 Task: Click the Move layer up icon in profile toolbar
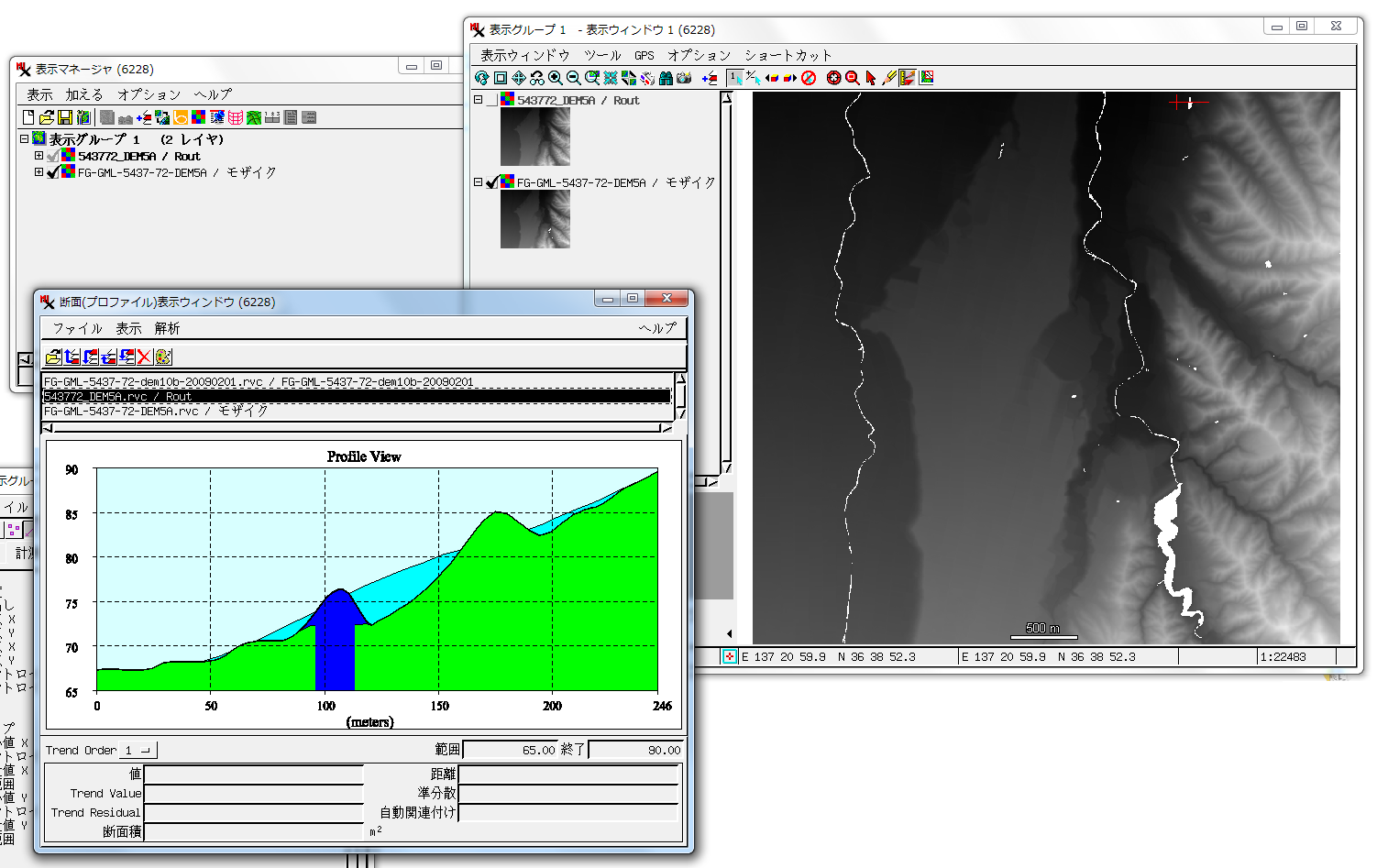click(72, 357)
